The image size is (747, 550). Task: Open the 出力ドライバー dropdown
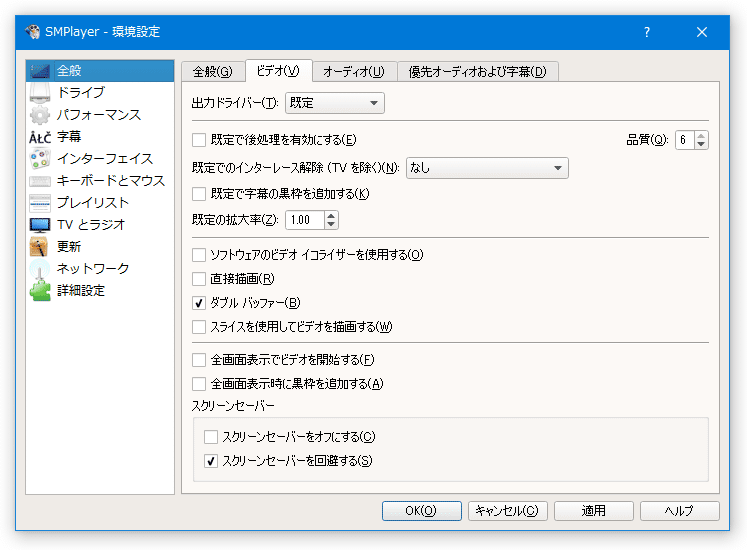click(x=334, y=103)
